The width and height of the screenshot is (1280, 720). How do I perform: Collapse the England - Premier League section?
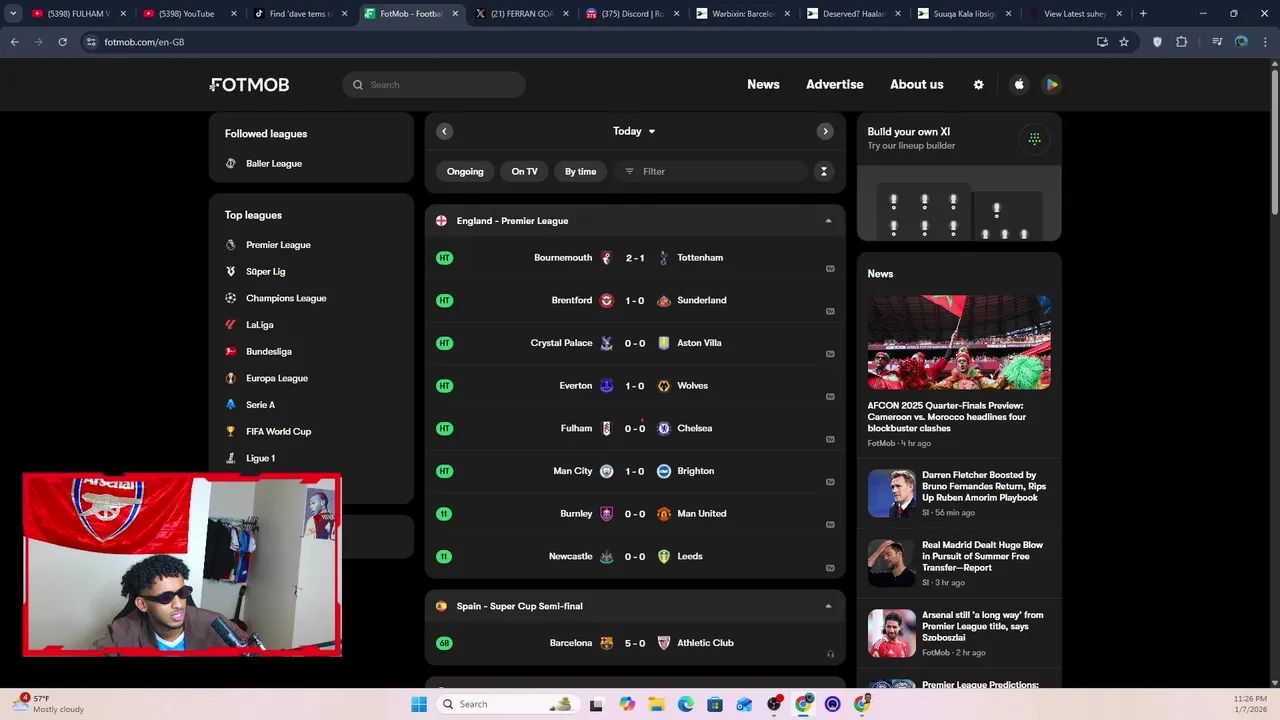click(828, 221)
